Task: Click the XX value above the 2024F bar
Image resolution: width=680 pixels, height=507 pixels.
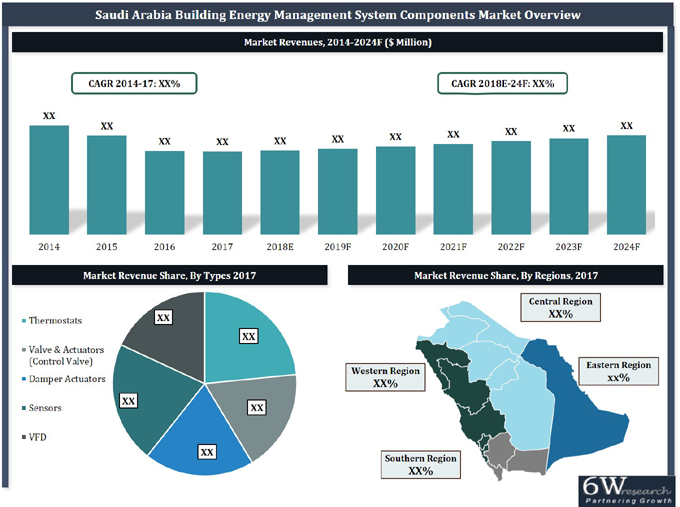Action: click(627, 126)
